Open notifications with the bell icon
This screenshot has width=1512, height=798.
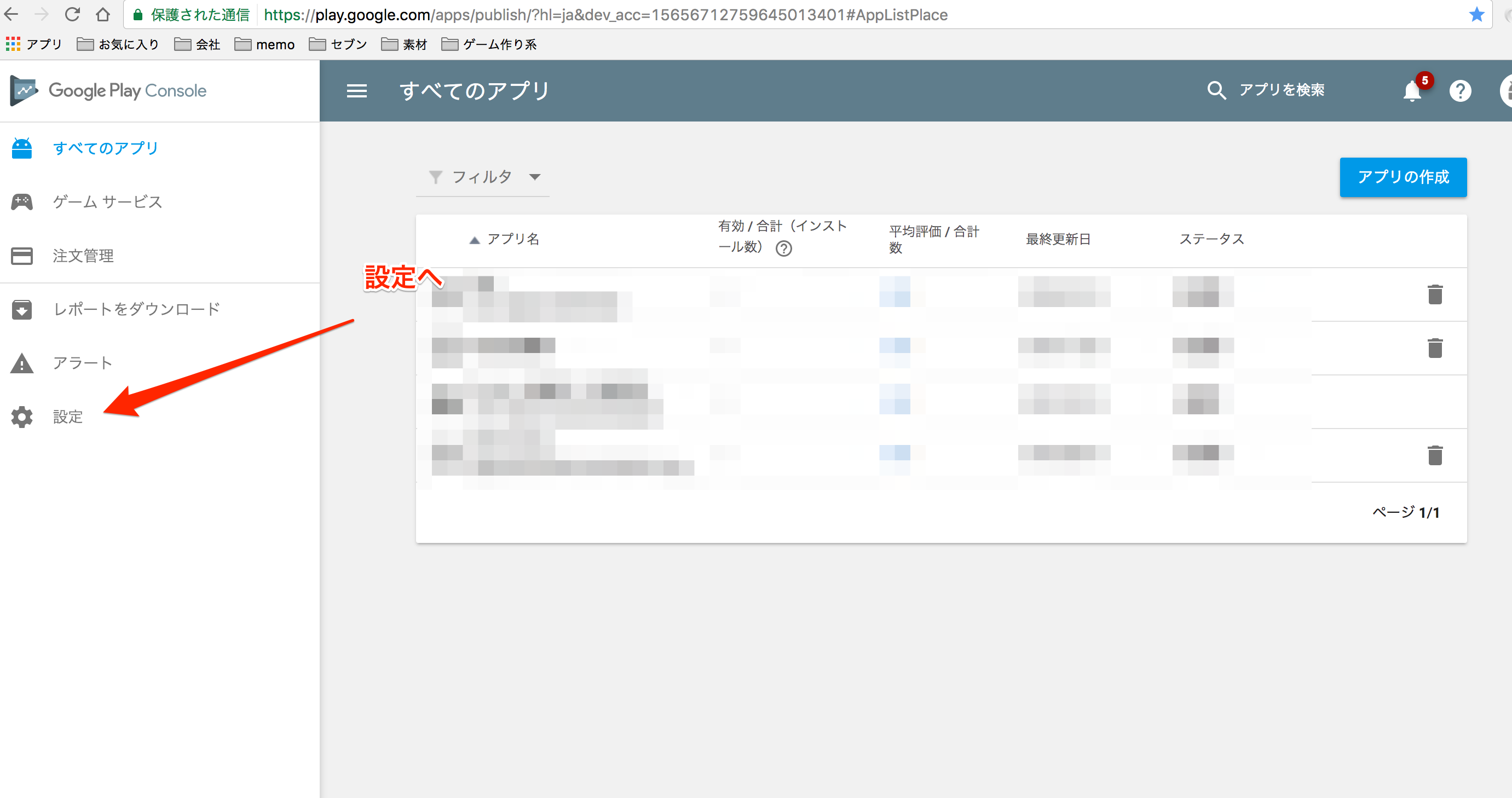tap(1412, 91)
